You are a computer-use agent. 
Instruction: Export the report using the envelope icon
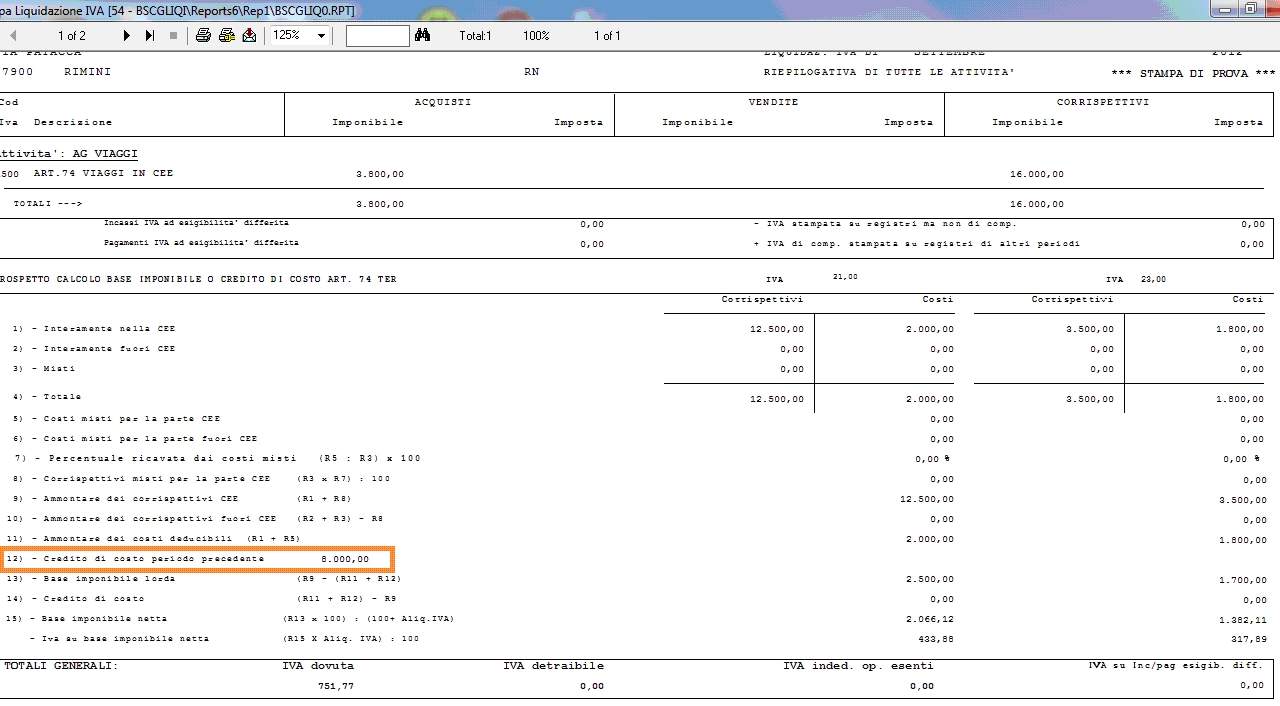249,36
